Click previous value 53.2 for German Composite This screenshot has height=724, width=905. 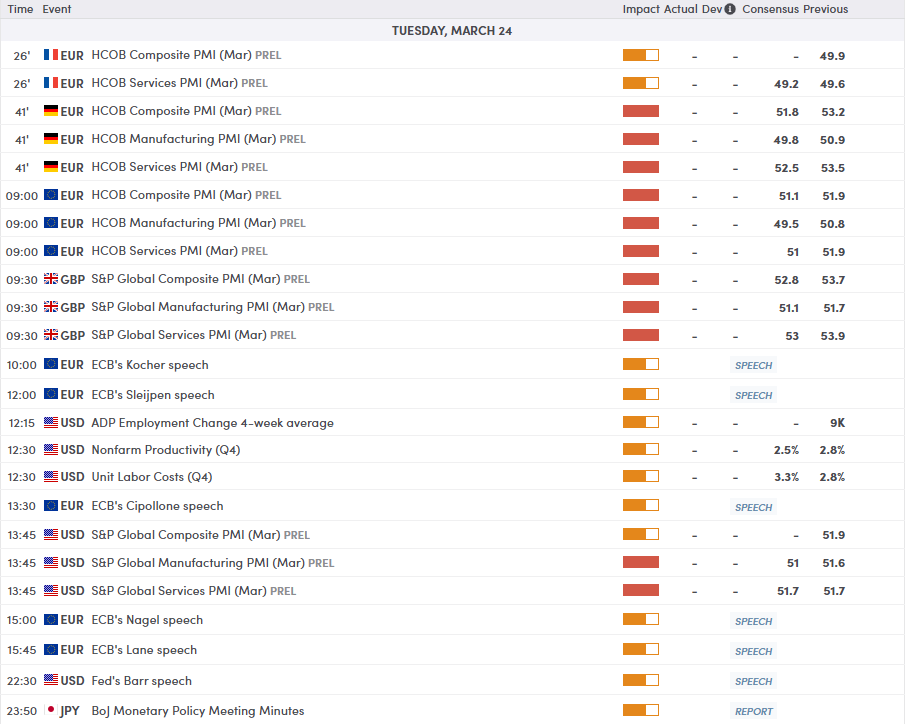pos(833,112)
